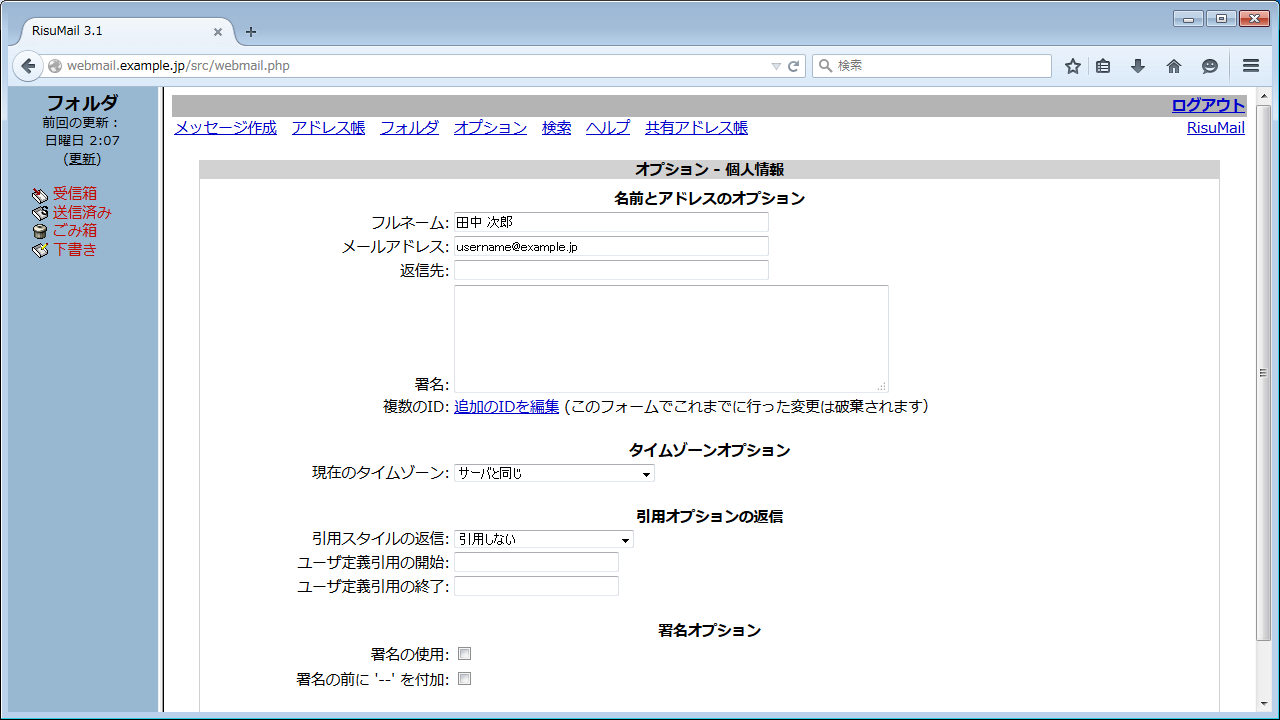
Task: Open the 送信済み folder link
Action: (82, 213)
